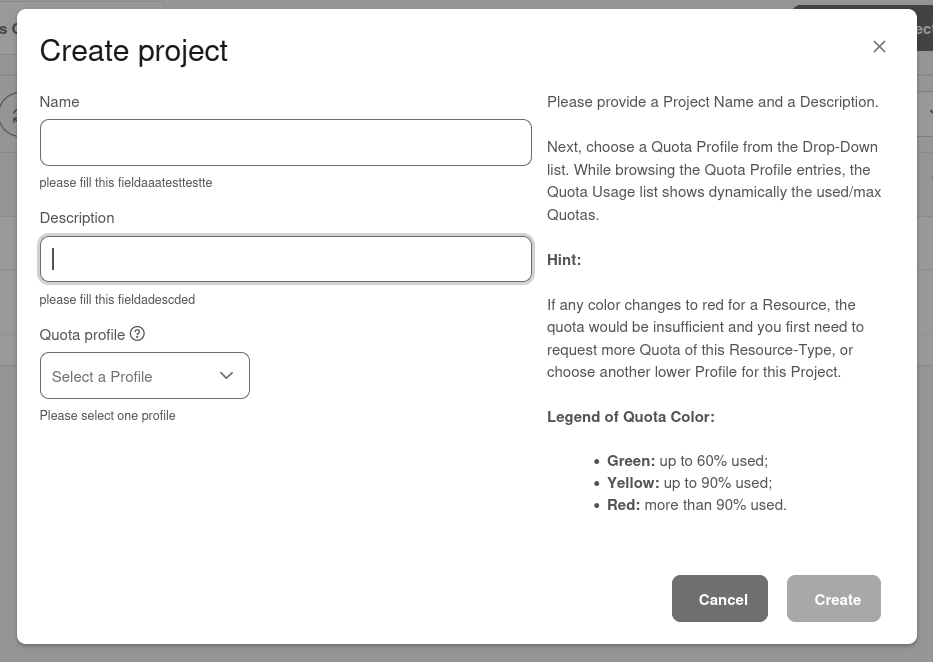
Task: Click the bold 'Hint:' heading
Action: tap(564, 260)
